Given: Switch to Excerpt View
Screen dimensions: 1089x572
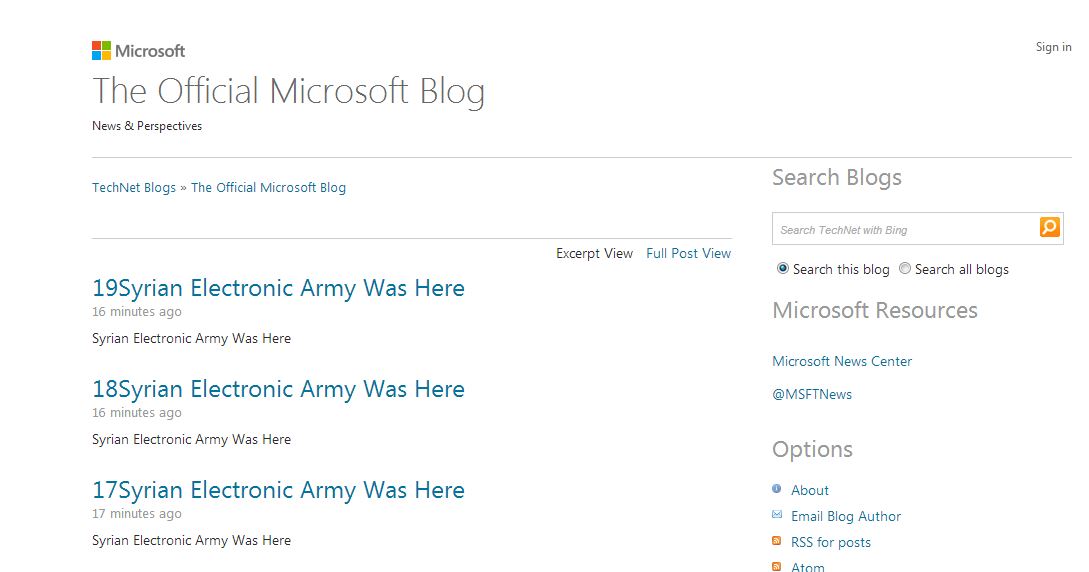Looking at the screenshot, I should click(x=595, y=253).
